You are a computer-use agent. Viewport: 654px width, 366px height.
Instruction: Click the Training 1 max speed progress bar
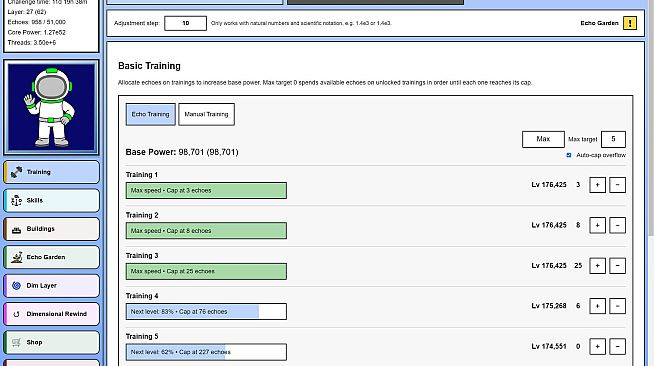(206, 191)
